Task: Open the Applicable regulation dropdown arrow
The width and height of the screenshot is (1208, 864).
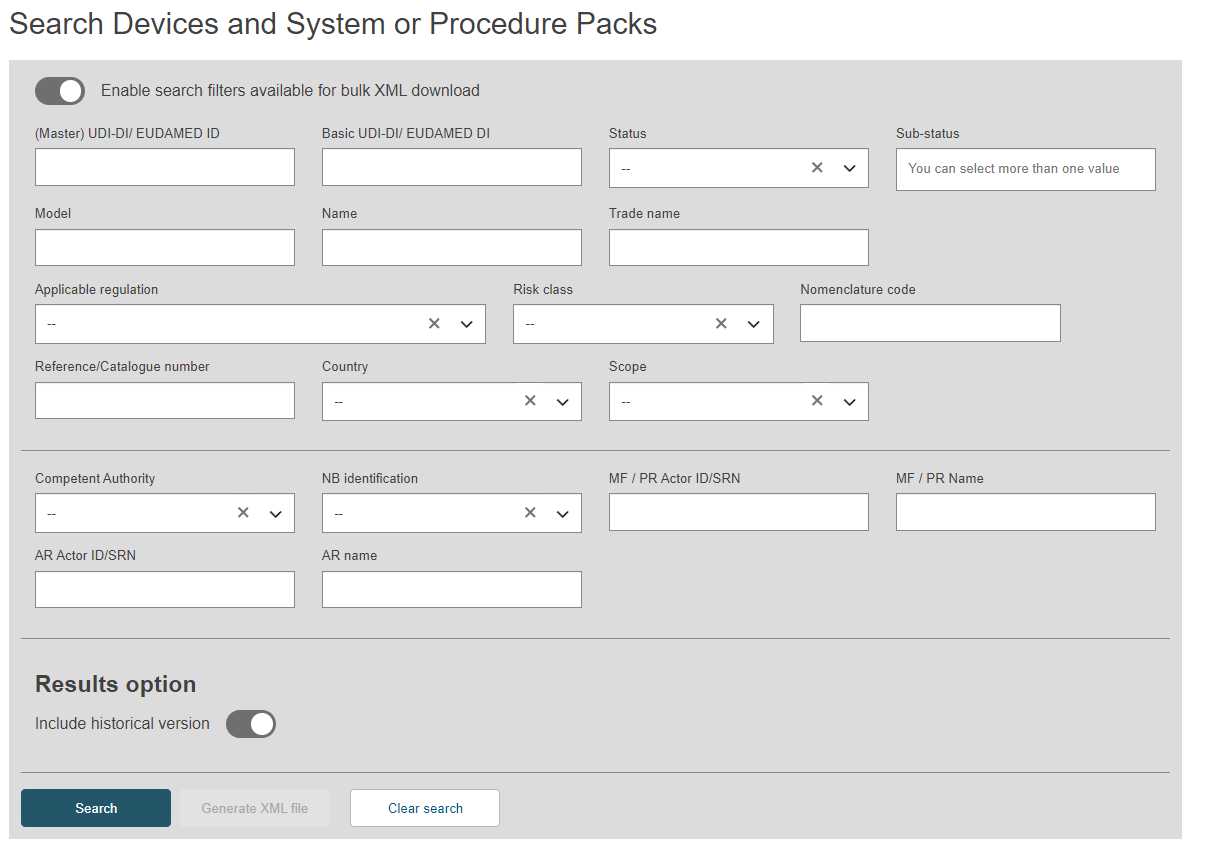Action: point(466,324)
